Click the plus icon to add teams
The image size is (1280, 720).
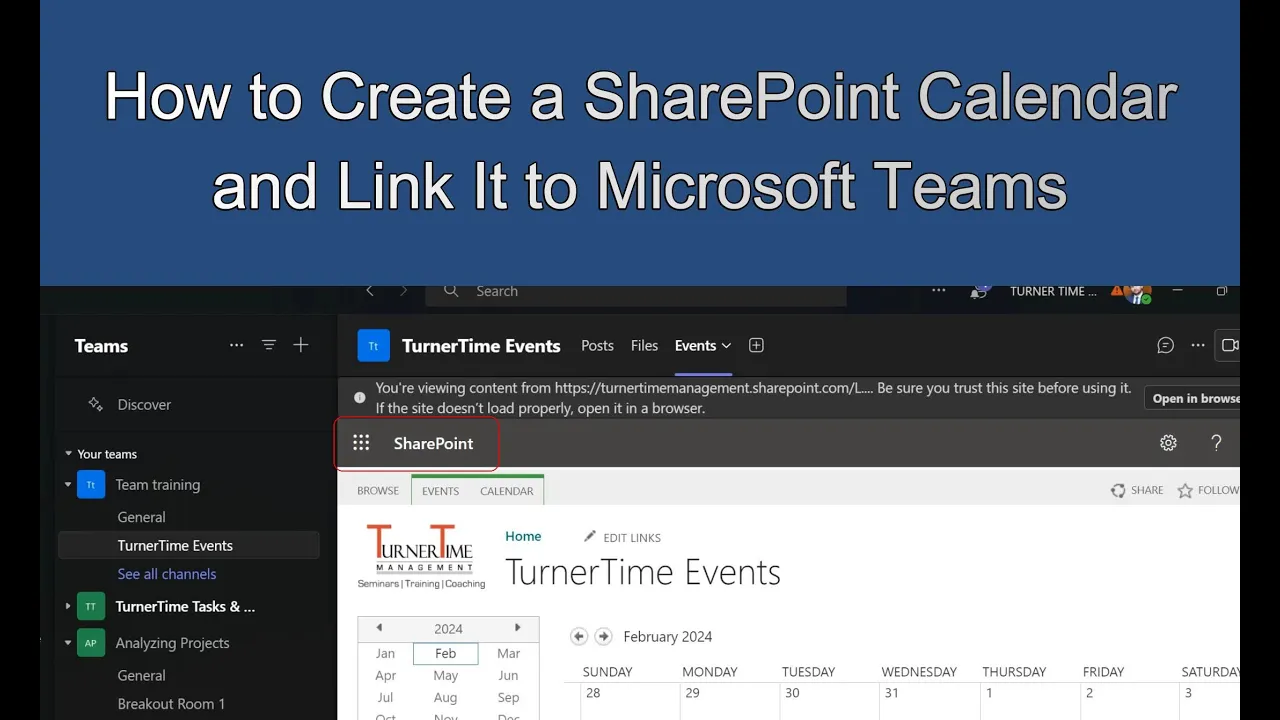301,345
